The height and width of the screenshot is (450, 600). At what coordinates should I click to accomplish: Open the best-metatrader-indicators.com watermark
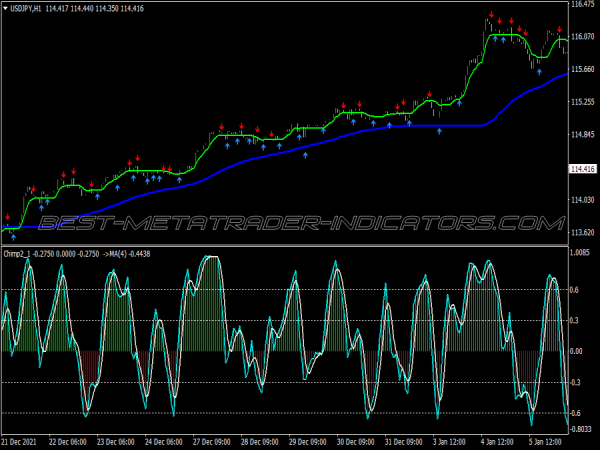pyautogui.click(x=300, y=220)
